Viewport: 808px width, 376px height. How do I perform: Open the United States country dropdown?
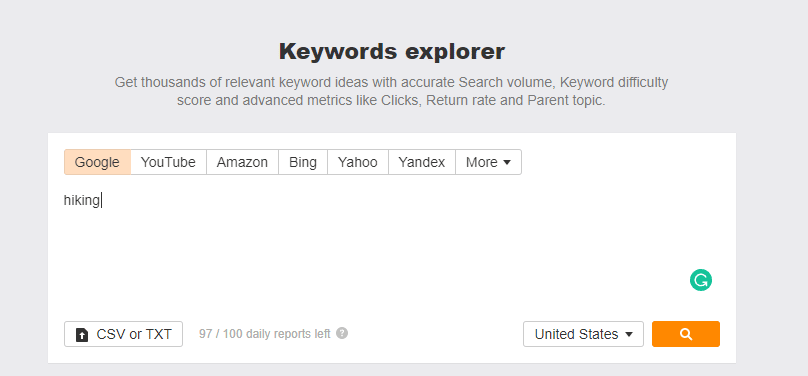click(583, 334)
